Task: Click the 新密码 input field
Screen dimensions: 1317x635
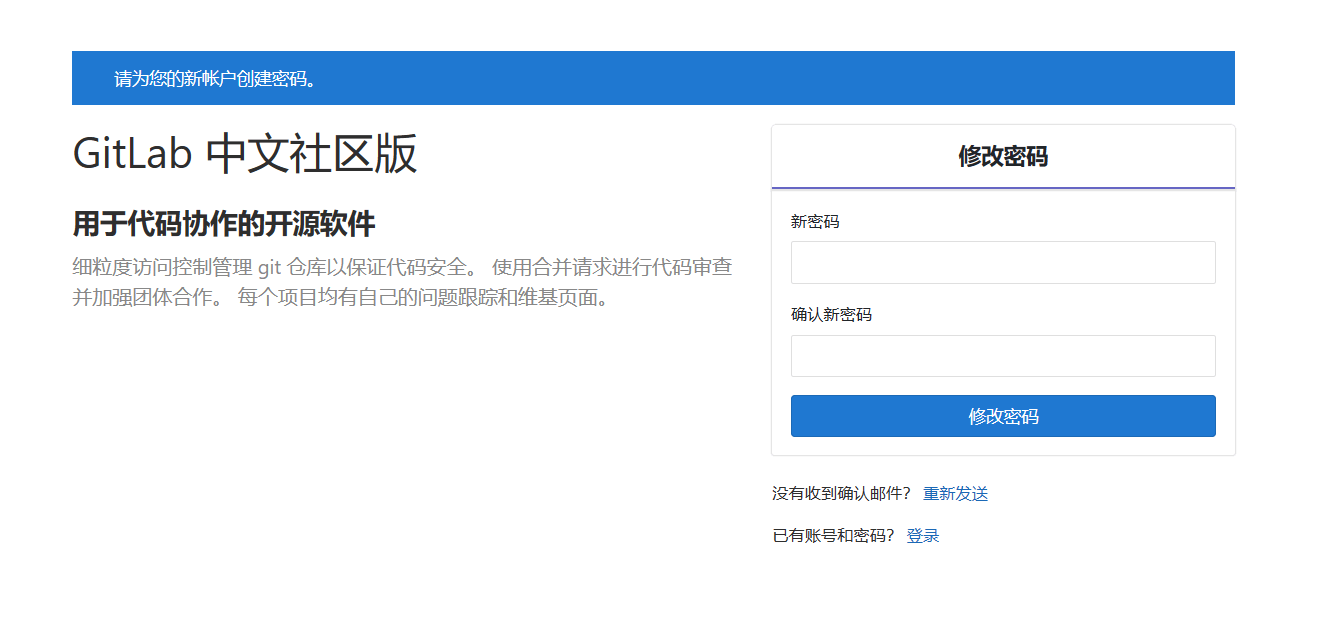Action: [x=1003, y=262]
